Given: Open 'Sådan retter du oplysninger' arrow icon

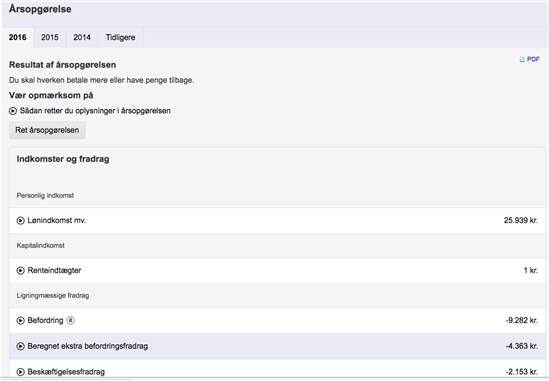Looking at the screenshot, I should (13, 111).
